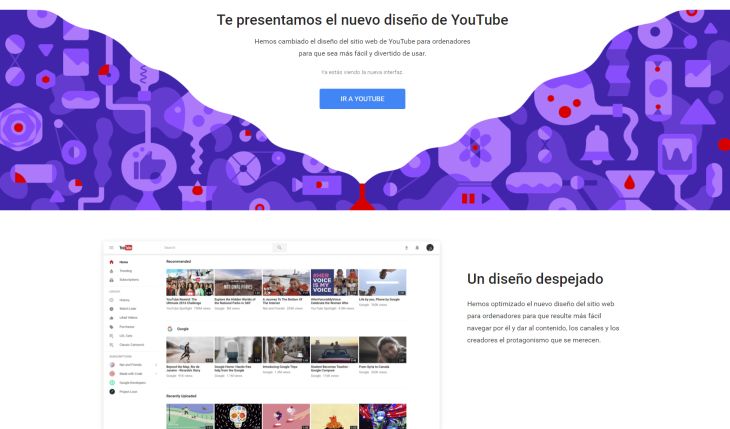Open the round account avatar in preview
This screenshot has width=730, height=429.
click(430, 248)
